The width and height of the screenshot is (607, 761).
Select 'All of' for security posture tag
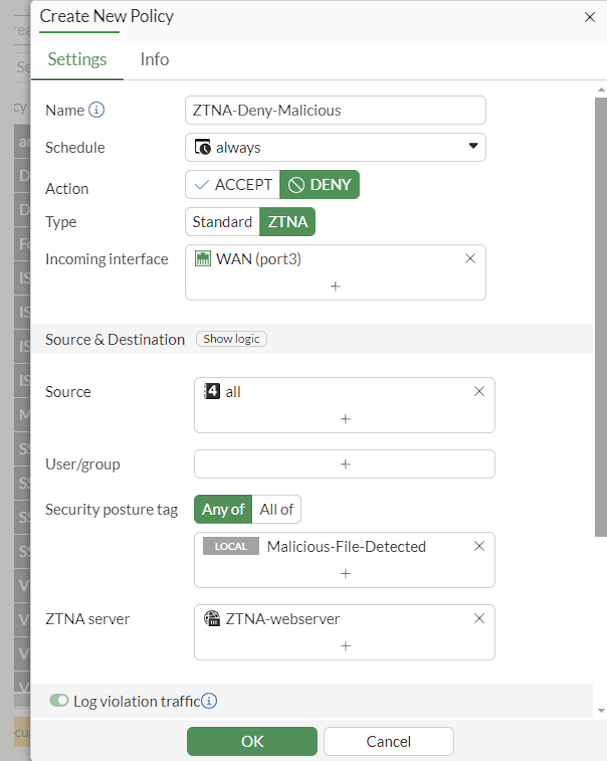tap(276, 509)
